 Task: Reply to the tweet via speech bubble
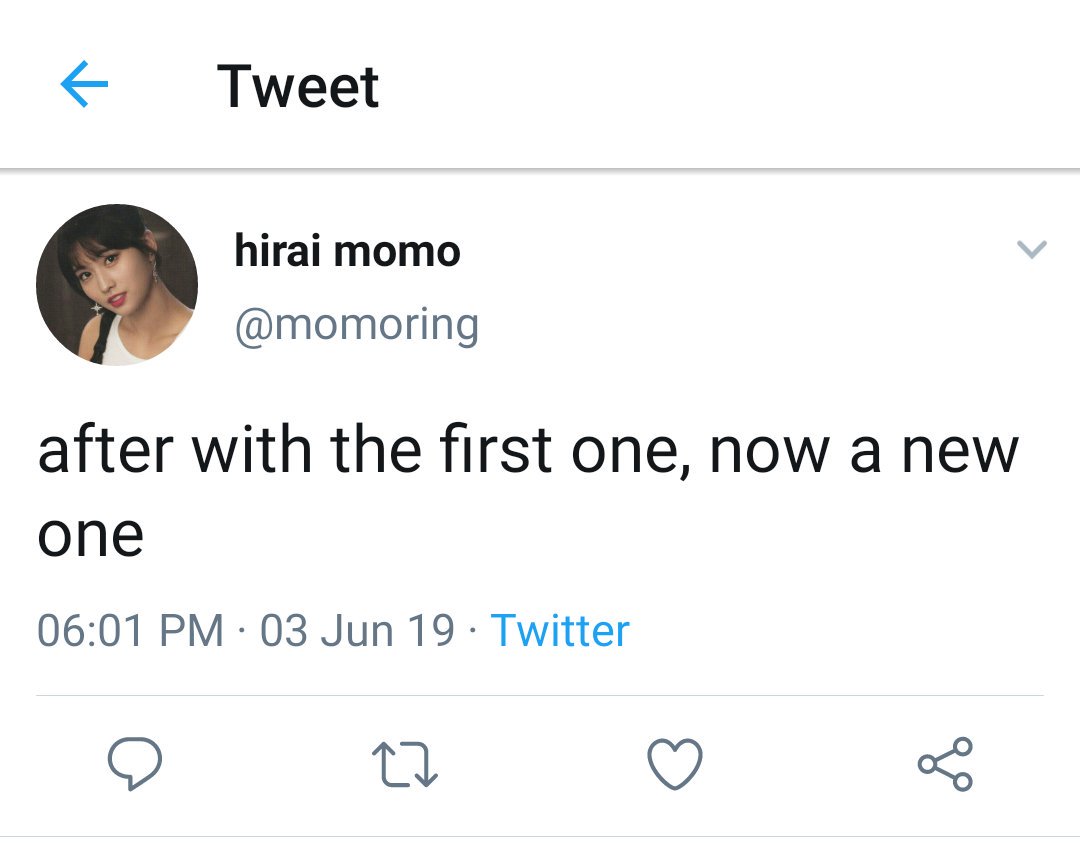pyautogui.click(x=135, y=763)
